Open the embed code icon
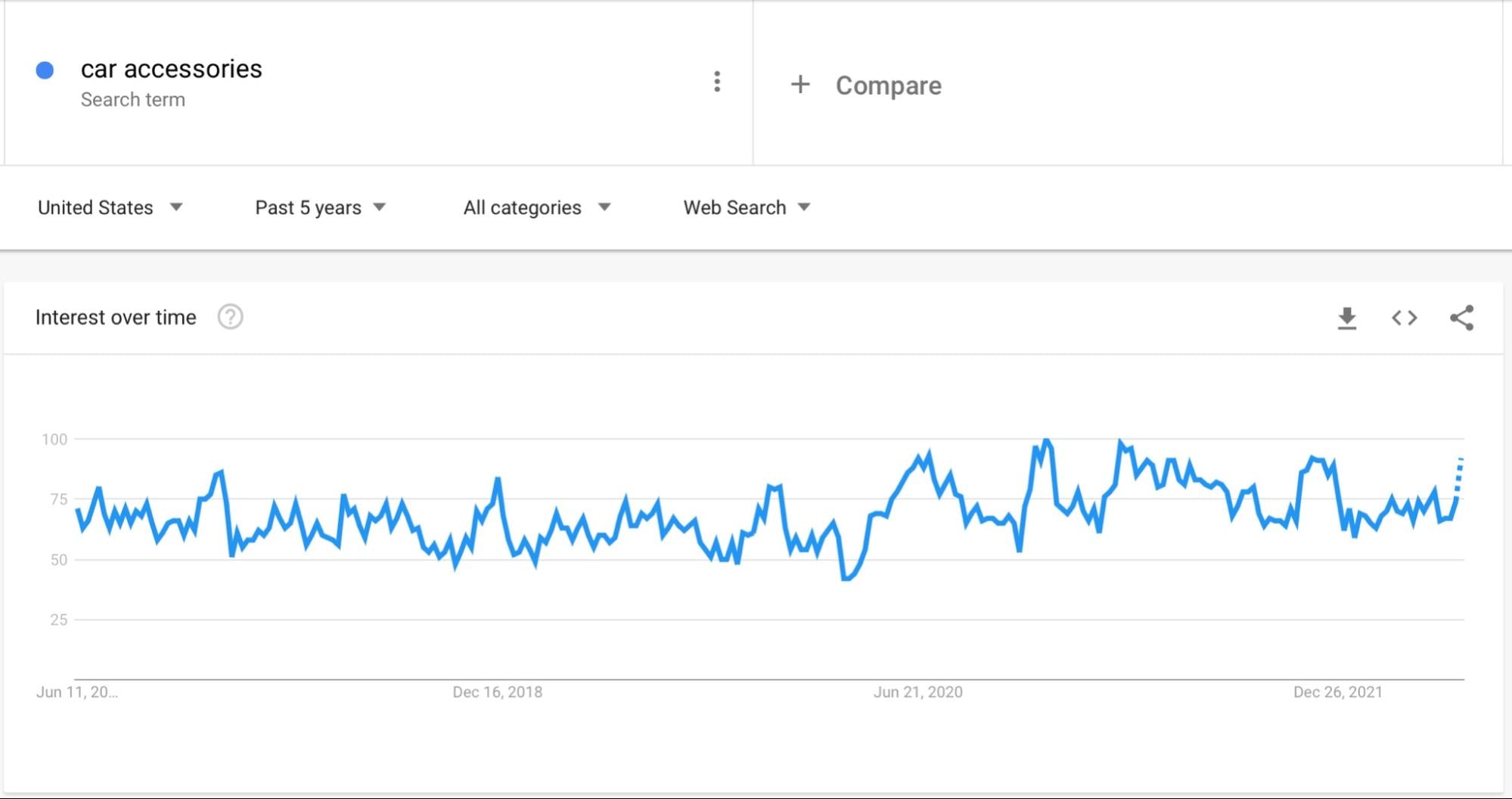The width and height of the screenshot is (1512, 799). [x=1404, y=318]
